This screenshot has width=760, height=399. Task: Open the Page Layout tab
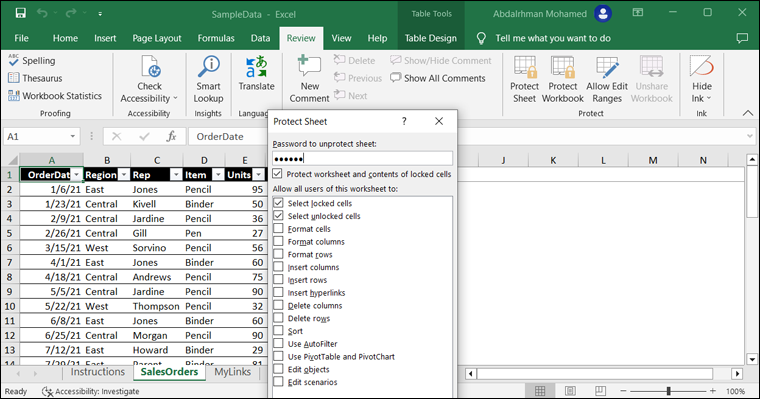(x=157, y=38)
